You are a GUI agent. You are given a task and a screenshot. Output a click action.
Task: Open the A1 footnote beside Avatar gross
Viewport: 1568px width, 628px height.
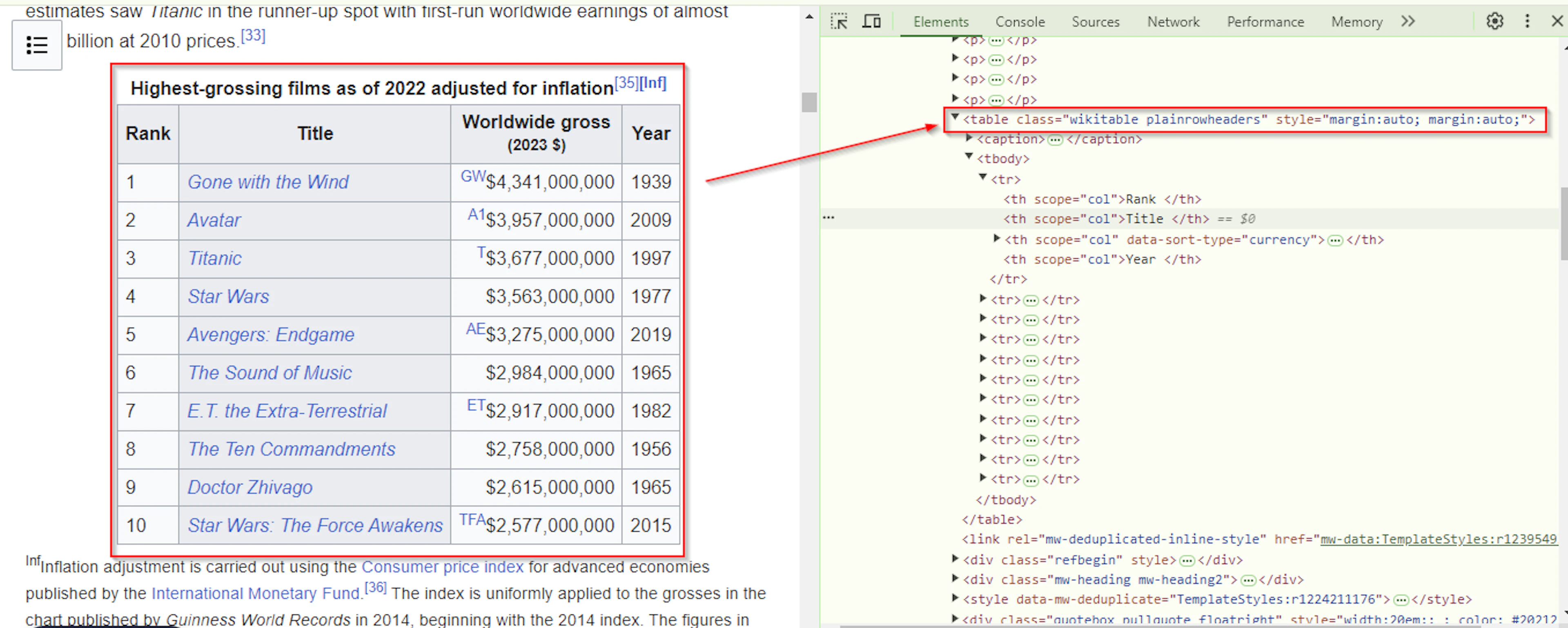[477, 214]
